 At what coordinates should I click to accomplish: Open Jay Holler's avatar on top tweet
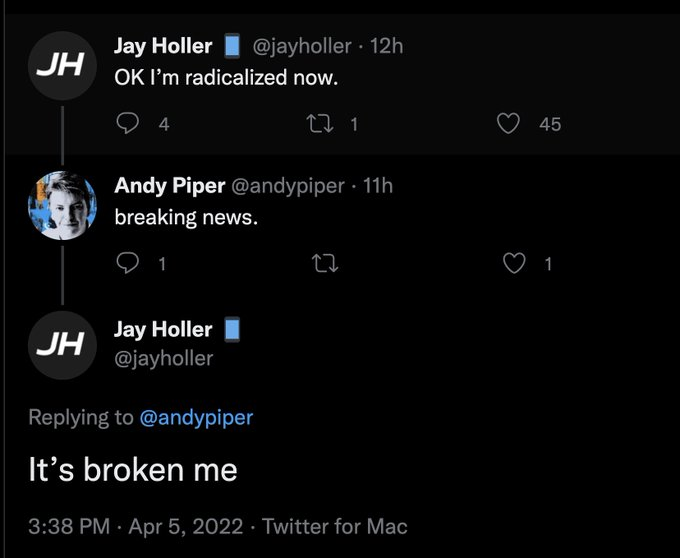pyautogui.click(x=62, y=66)
